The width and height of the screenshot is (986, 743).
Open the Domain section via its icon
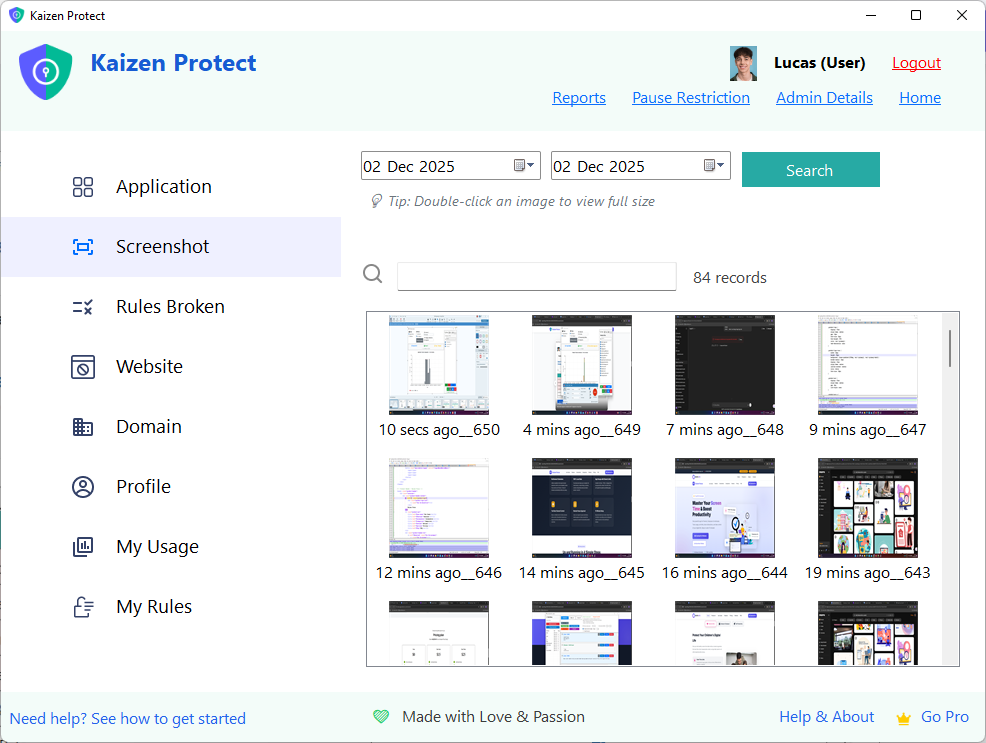pyautogui.click(x=82, y=426)
